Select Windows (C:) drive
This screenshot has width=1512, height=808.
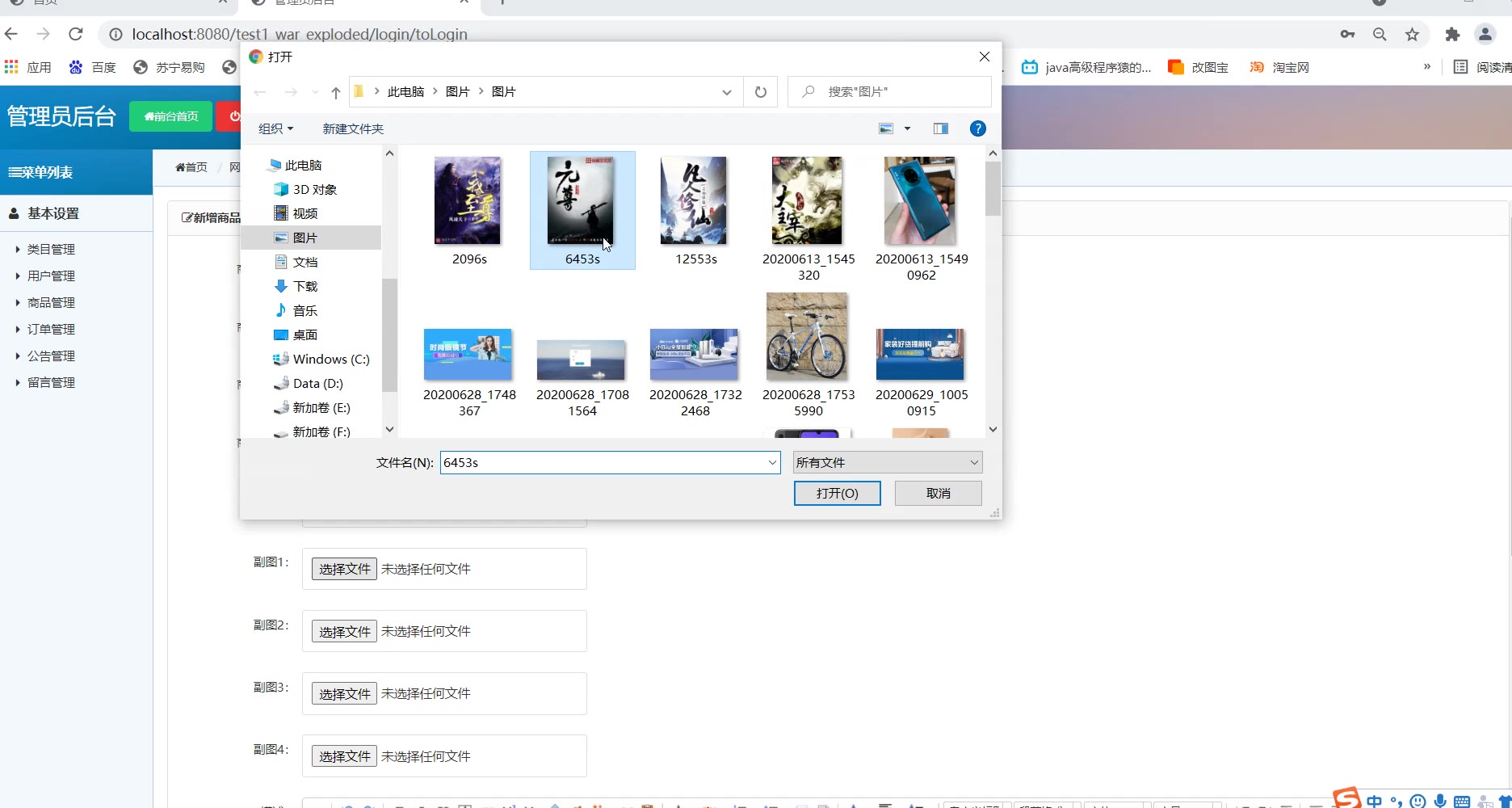(x=321, y=359)
